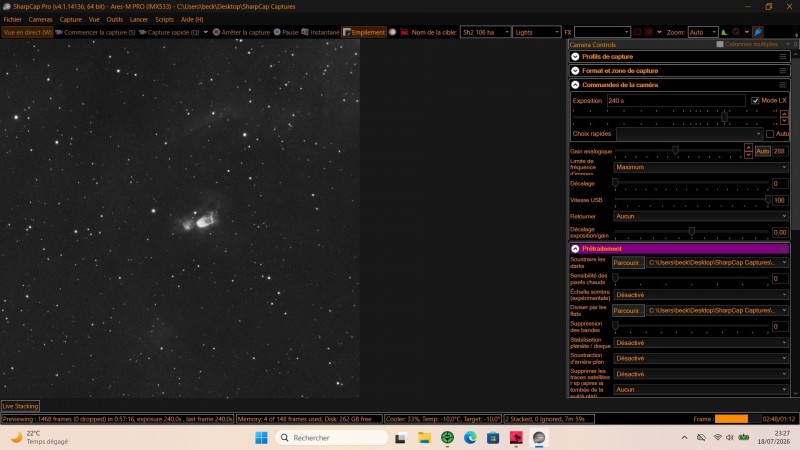The height and width of the screenshot is (450, 800).
Task: Toggle the exposure Auto checkbox
Action: pyautogui.click(x=769, y=134)
